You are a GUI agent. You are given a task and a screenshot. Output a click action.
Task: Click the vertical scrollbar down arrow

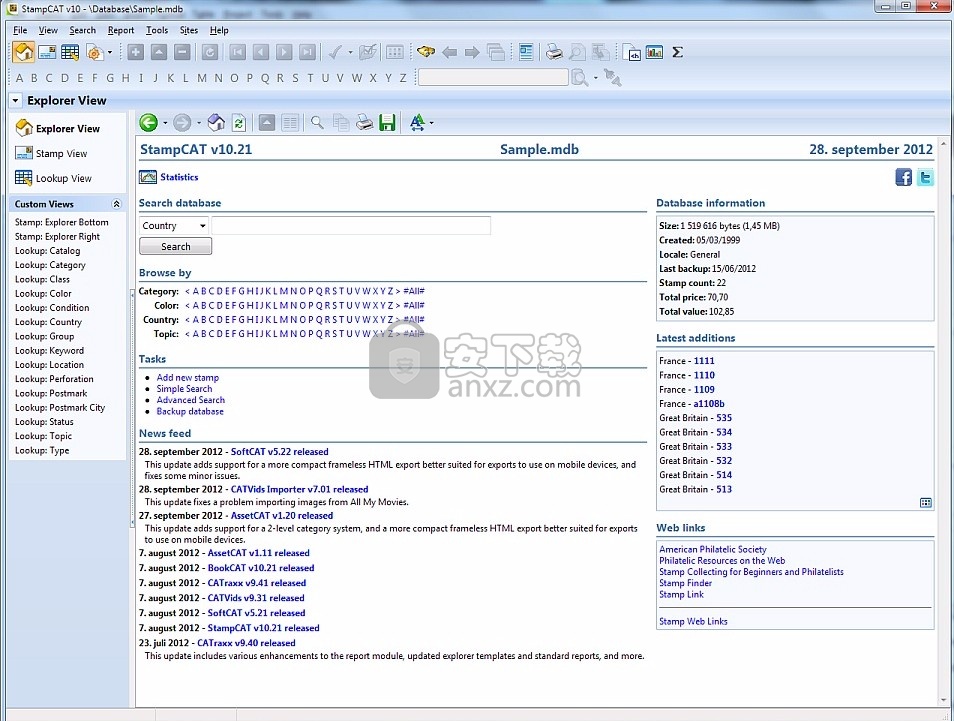coord(944,702)
